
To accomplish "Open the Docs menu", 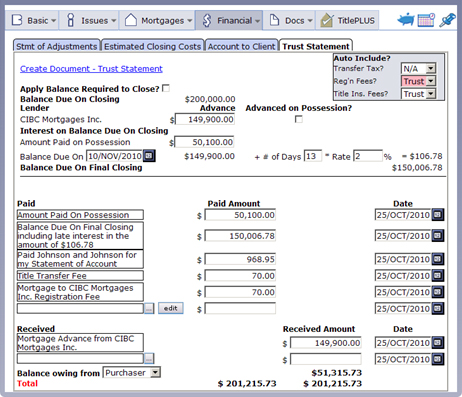I will tap(289, 20).
